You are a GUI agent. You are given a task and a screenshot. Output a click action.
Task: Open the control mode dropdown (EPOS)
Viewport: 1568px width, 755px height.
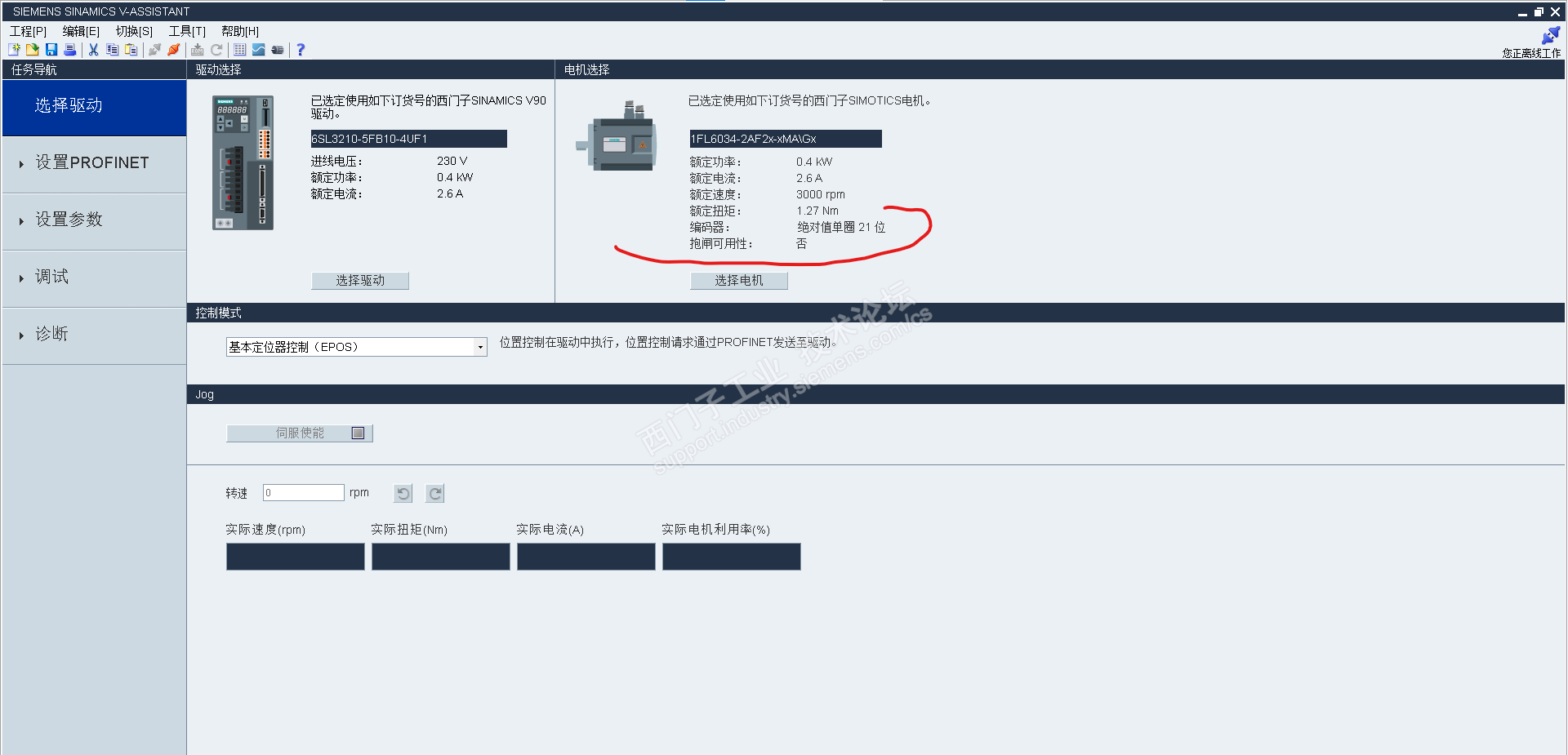click(357, 347)
